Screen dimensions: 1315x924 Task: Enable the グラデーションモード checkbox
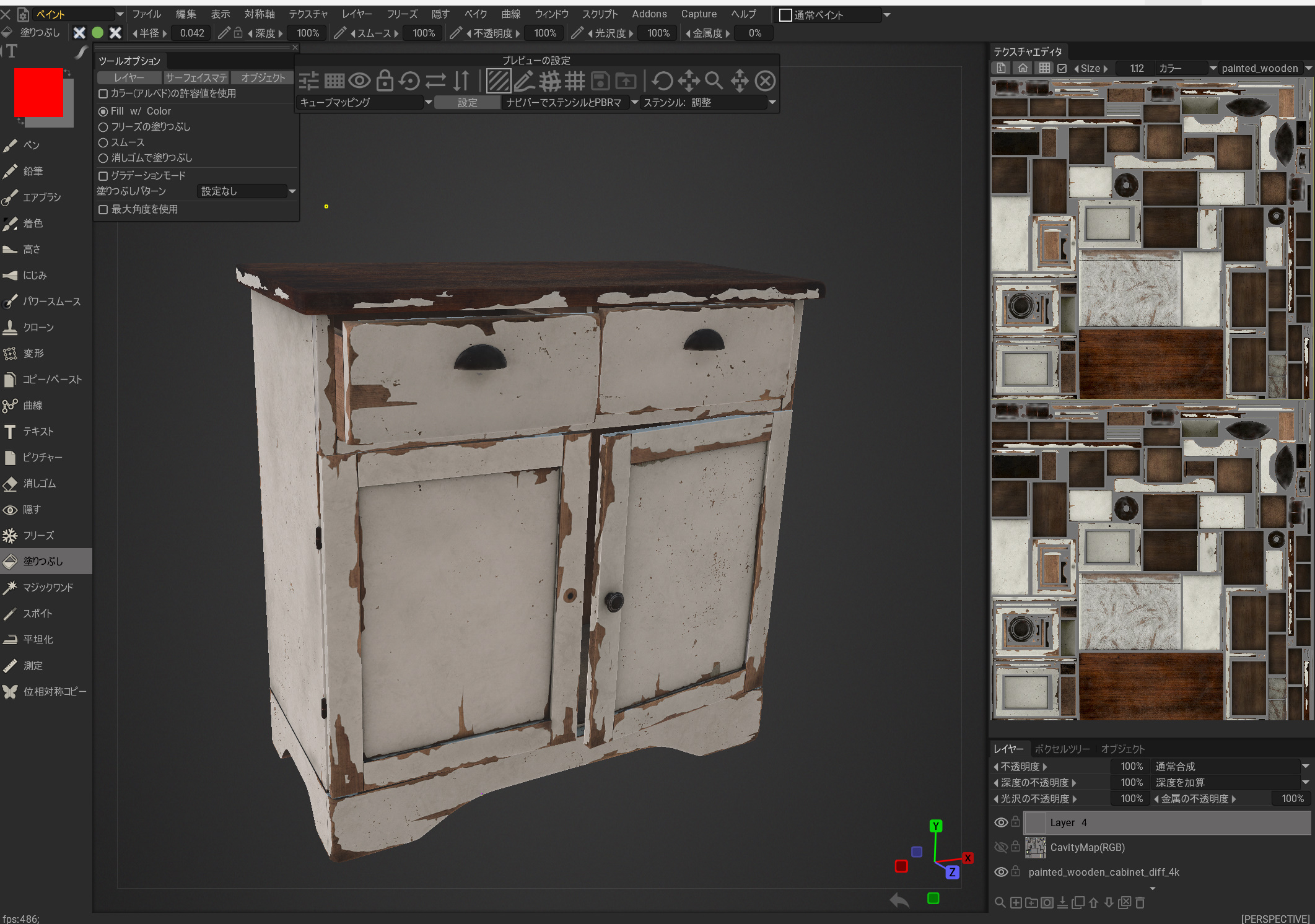tap(103, 176)
